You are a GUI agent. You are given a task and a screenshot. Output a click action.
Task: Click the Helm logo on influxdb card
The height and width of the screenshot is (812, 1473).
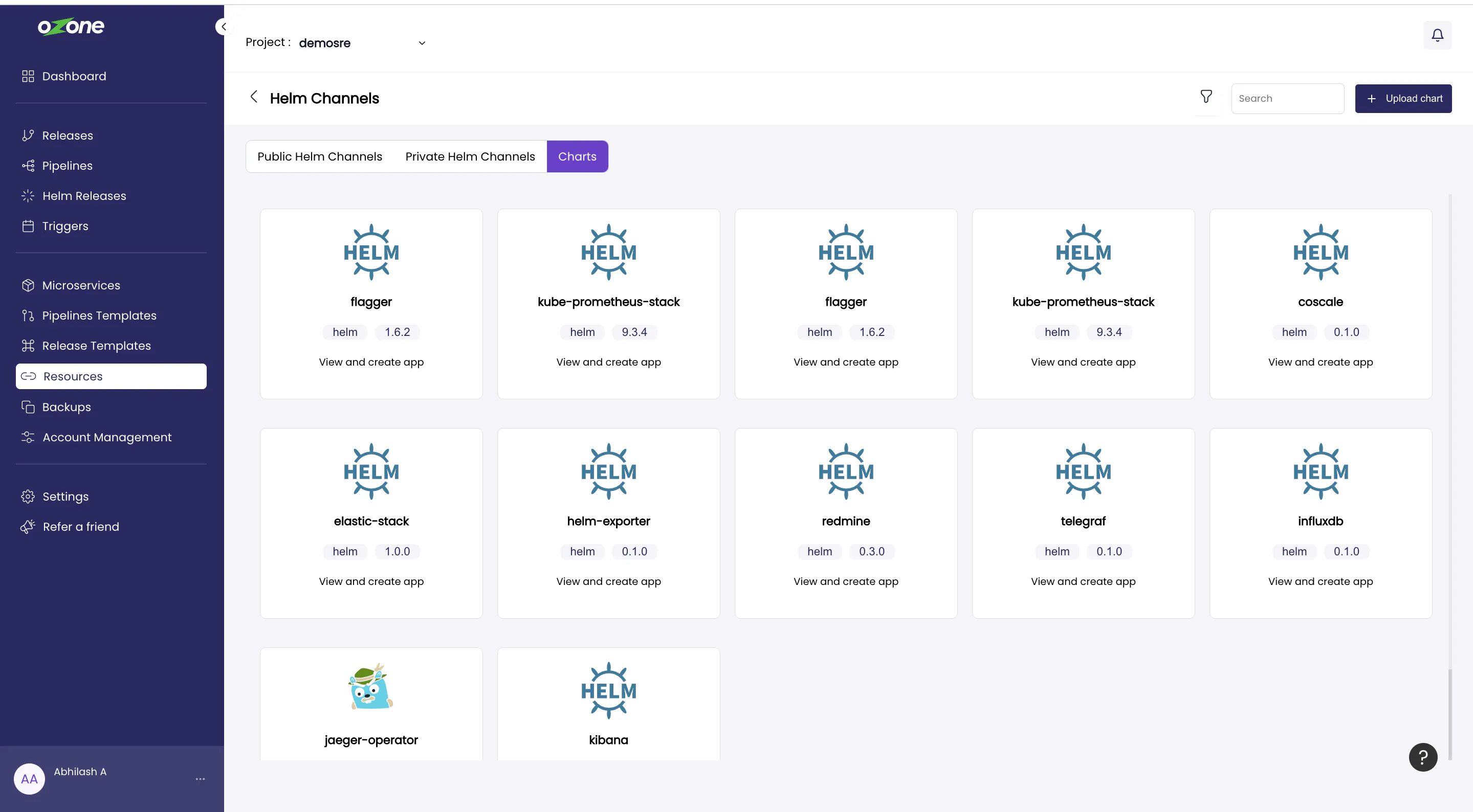coord(1321,471)
